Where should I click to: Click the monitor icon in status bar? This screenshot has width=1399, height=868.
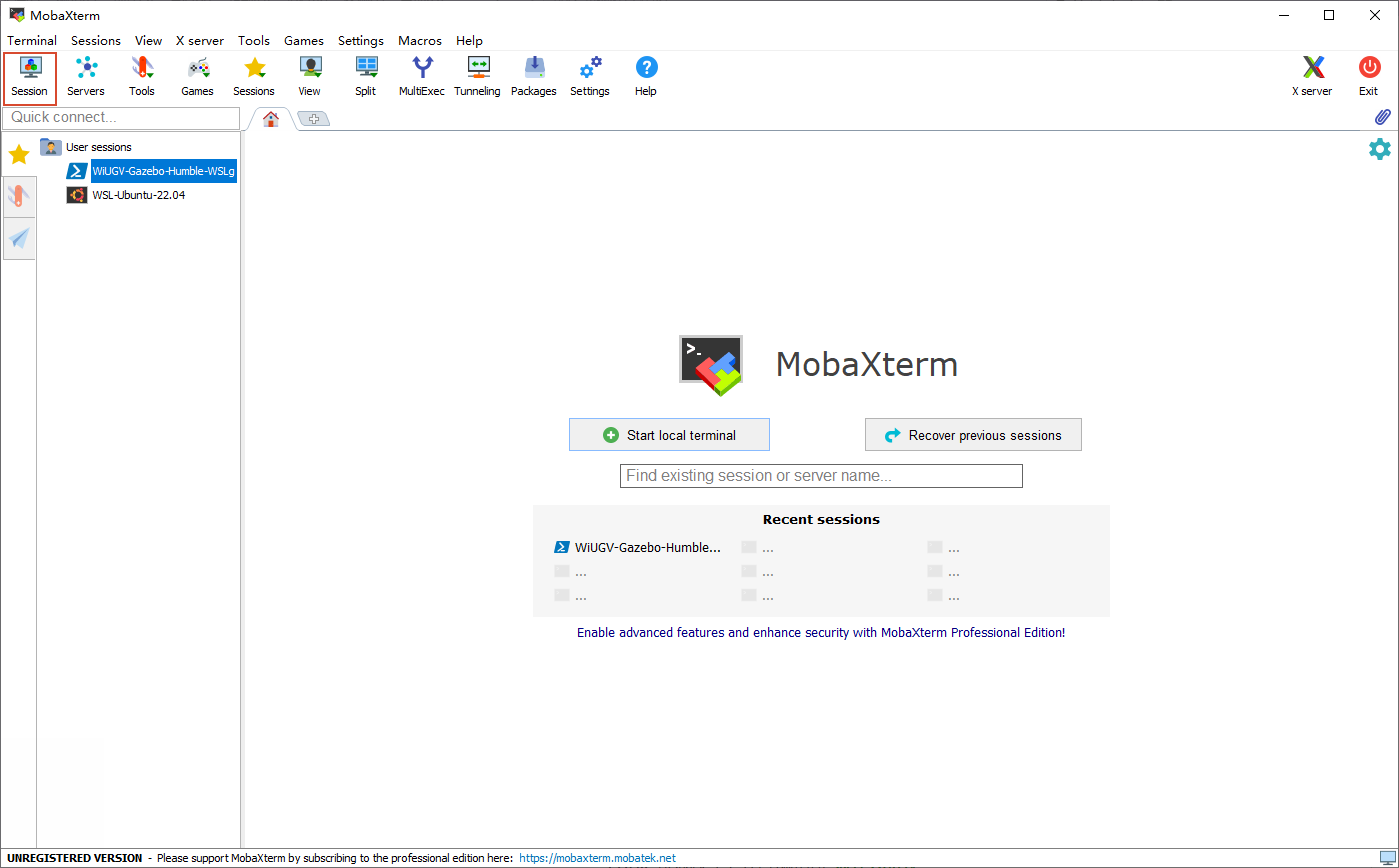pos(1387,858)
